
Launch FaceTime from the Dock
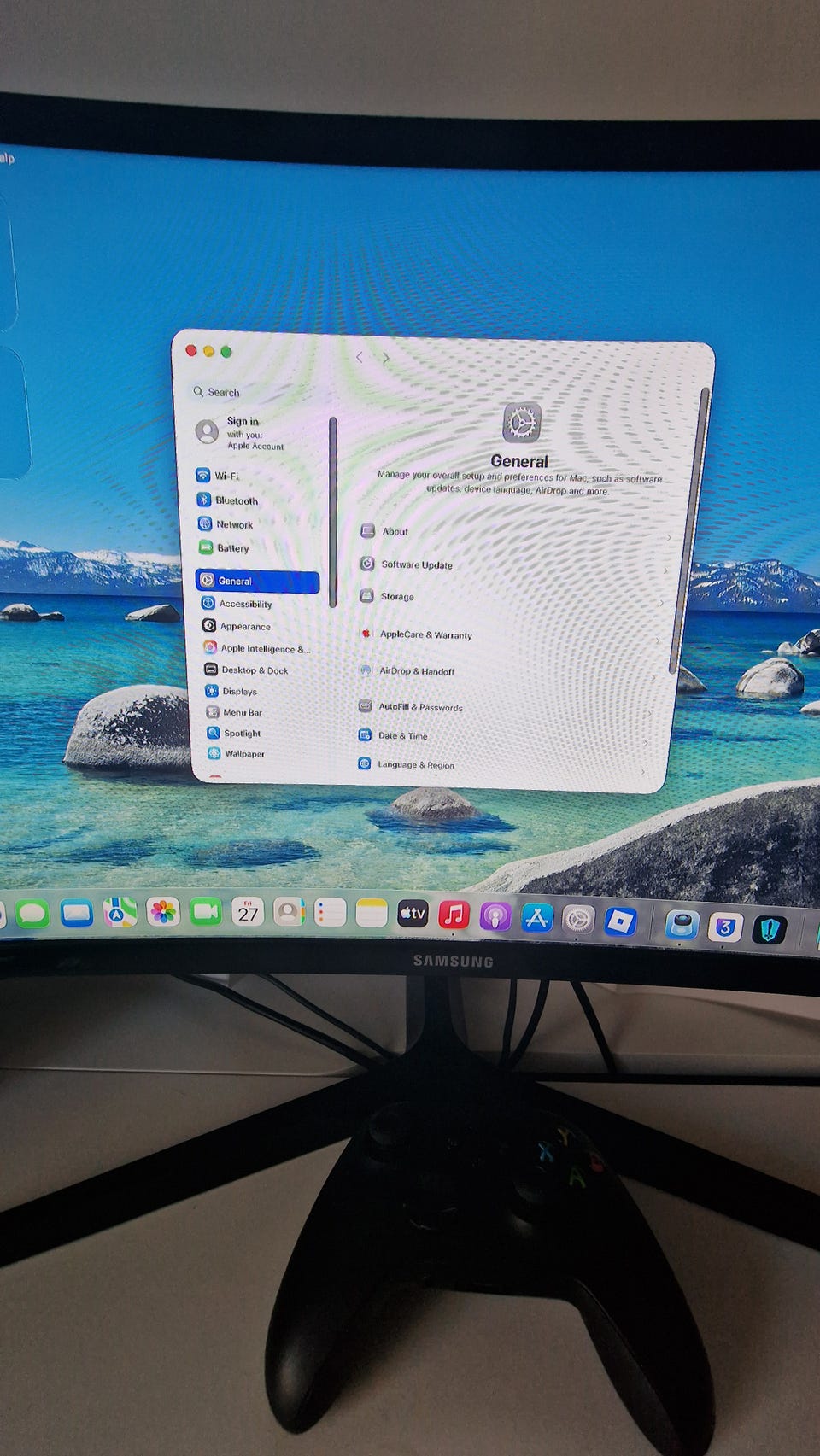tap(205, 913)
